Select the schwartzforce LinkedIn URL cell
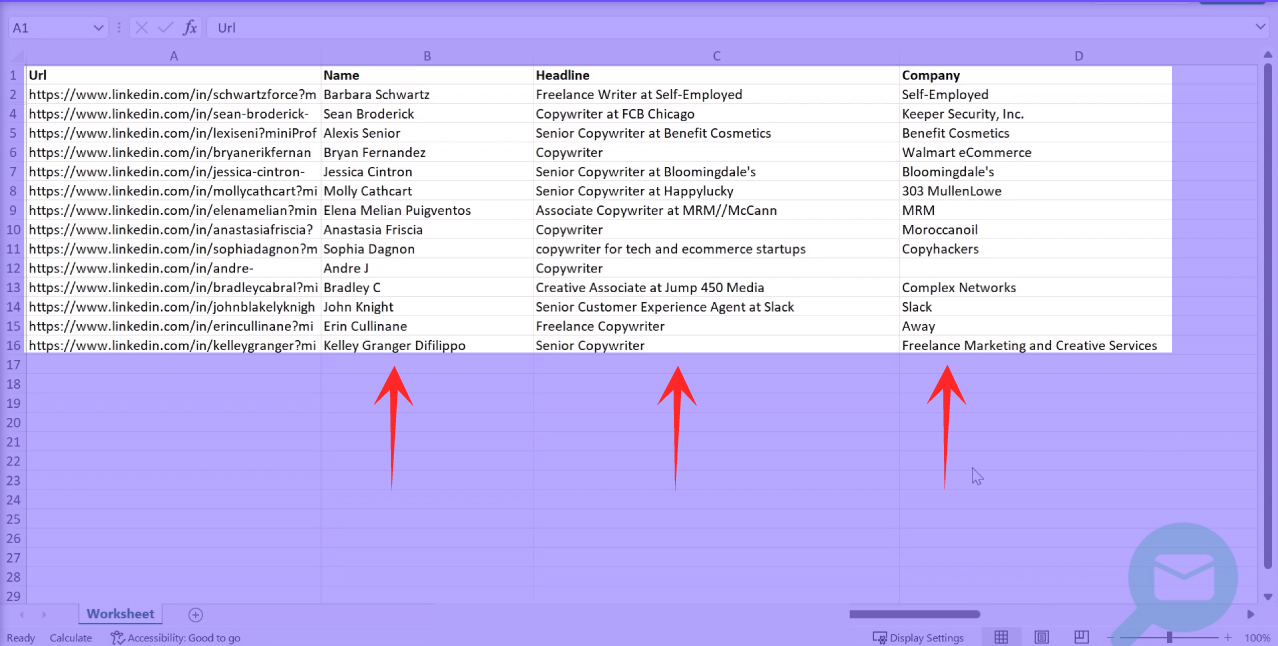Image resolution: width=1278 pixels, height=646 pixels. click(x=173, y=94)
